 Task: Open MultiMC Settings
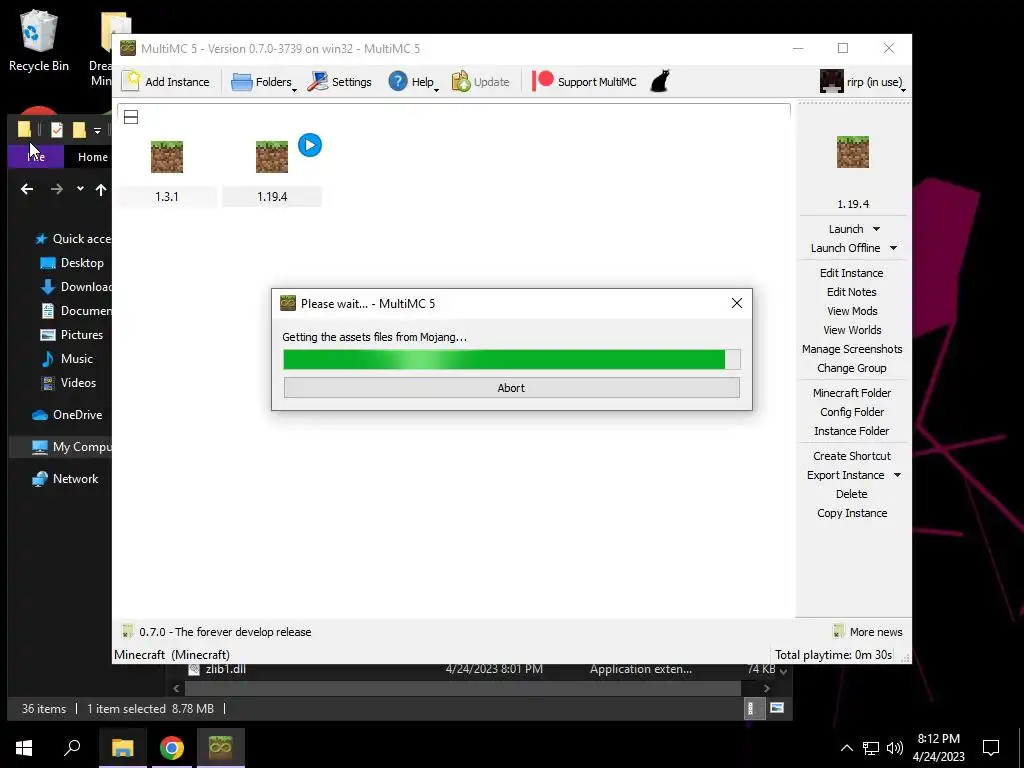coord(340,82)
